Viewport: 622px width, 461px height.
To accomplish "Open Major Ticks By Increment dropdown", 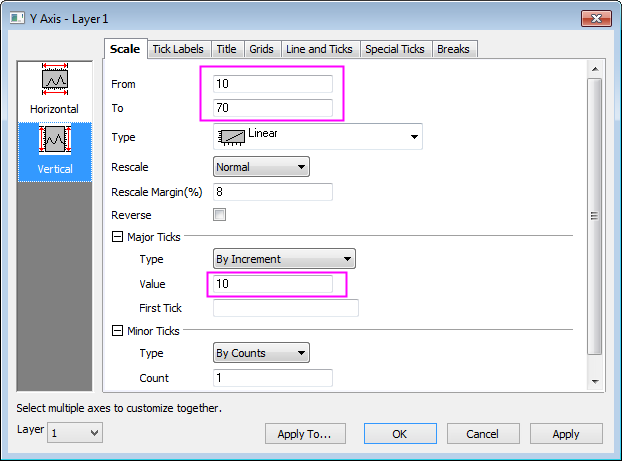I will pyautogui.click(x=285, y=259).
